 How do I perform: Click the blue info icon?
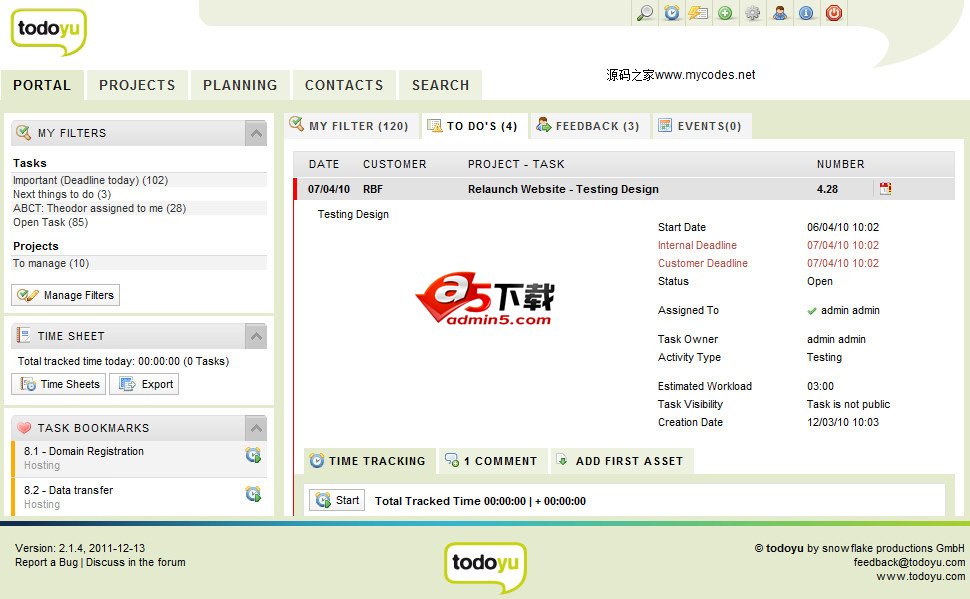tap(806, 13)
